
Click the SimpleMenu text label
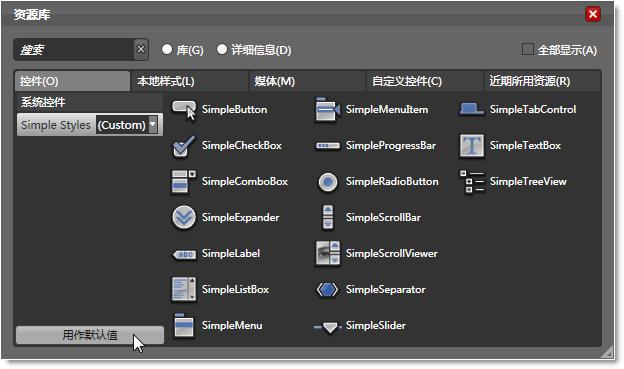pos(232,326)
